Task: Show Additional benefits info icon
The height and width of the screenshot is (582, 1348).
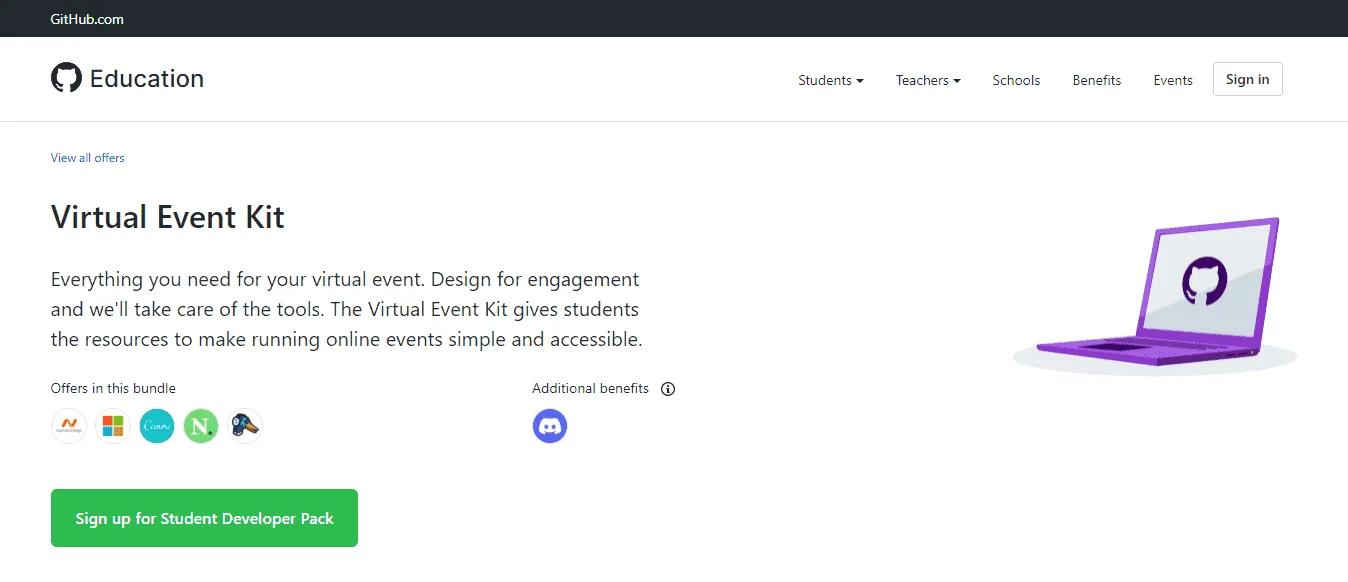Action: coord(668,389)
